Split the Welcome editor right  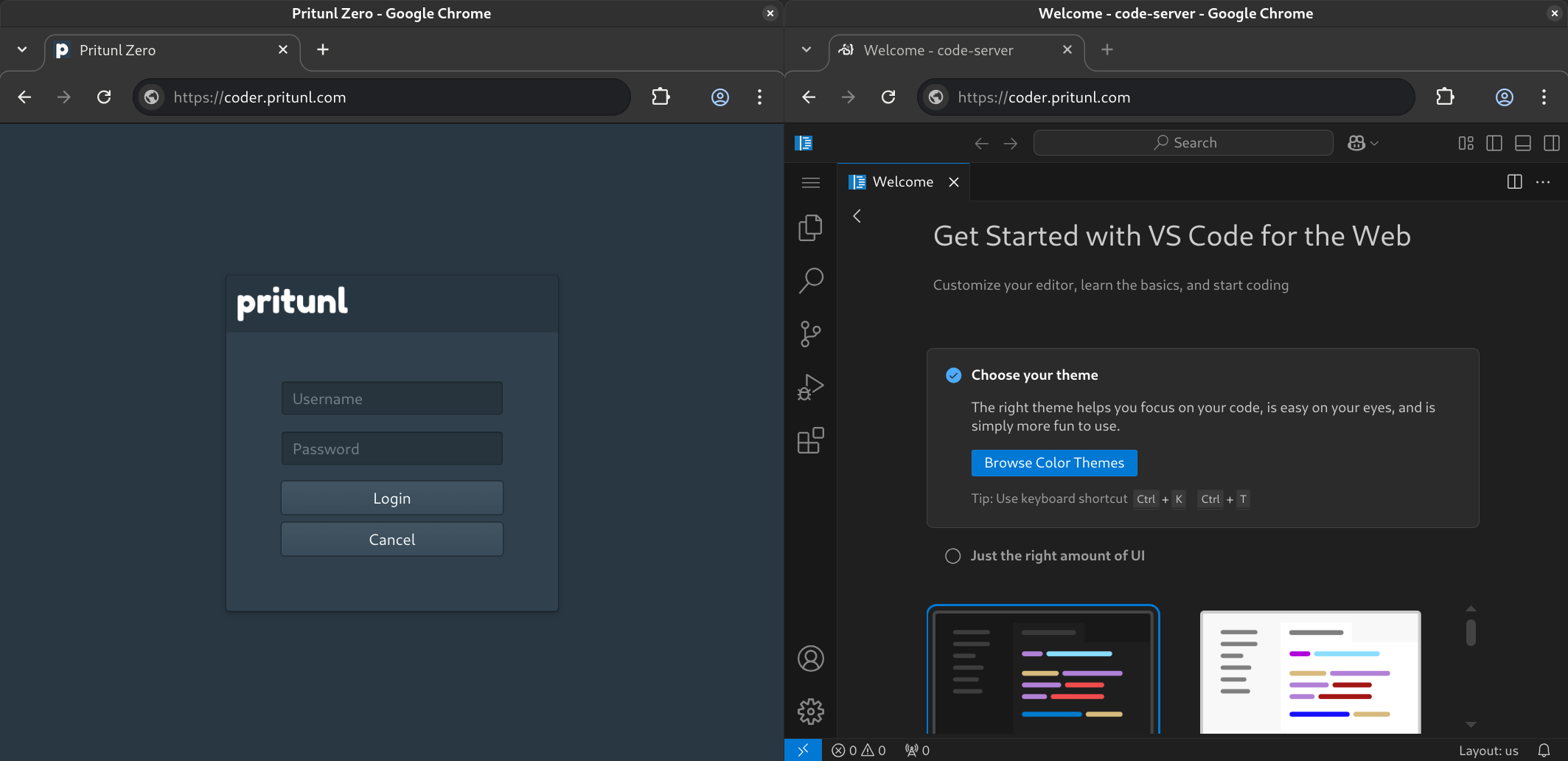[x=1515, y=182]
